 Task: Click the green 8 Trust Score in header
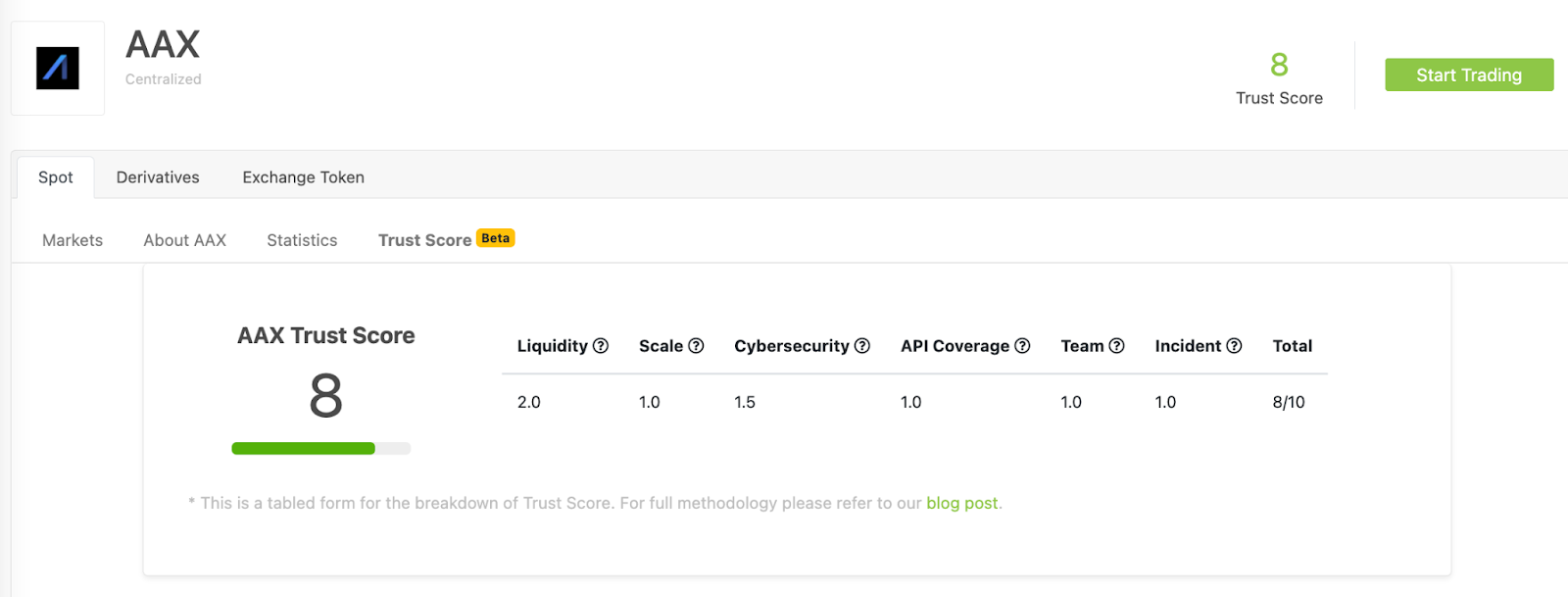pos(1280,65)
